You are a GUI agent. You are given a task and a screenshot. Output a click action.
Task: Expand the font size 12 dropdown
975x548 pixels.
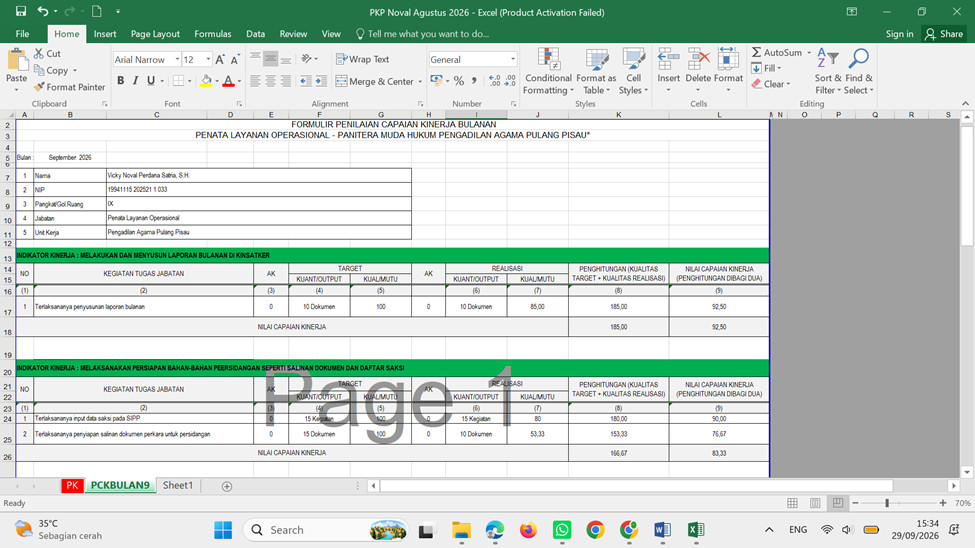pos(208,60)
